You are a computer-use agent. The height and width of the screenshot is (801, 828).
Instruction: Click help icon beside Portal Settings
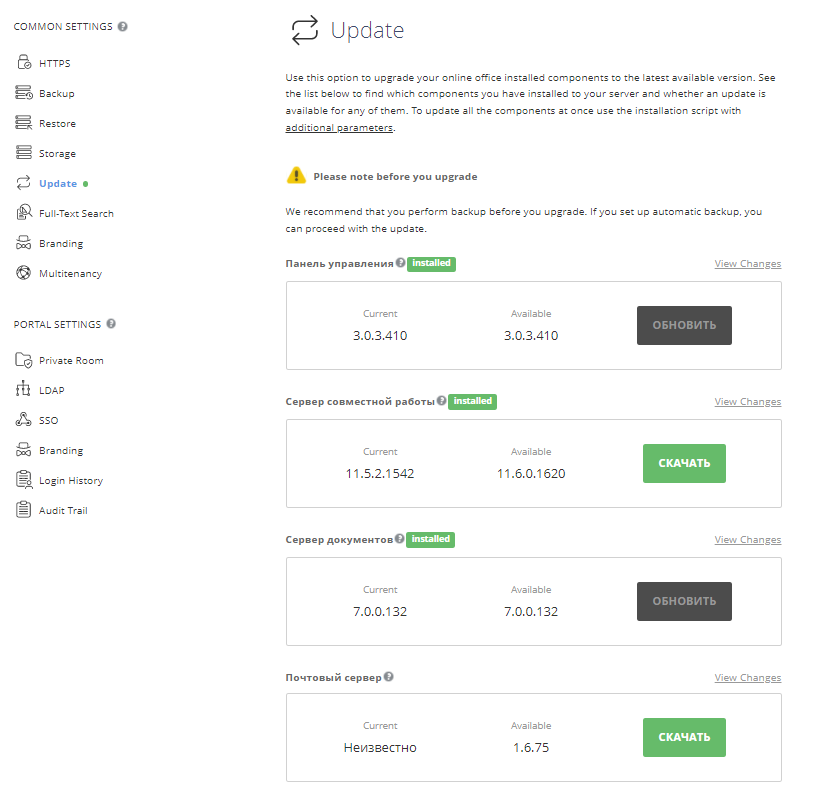point(111,324)
